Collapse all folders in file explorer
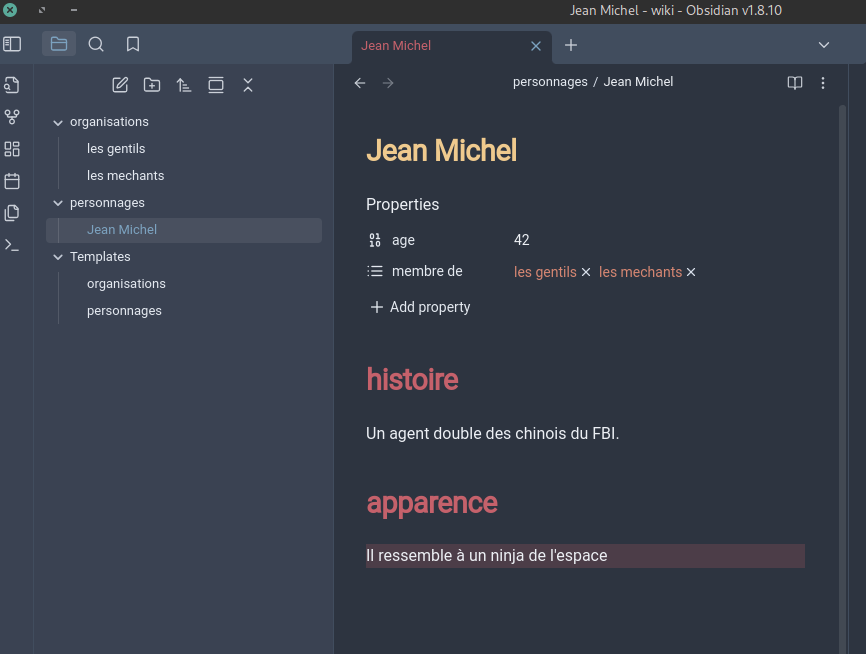 pos(248,85)
